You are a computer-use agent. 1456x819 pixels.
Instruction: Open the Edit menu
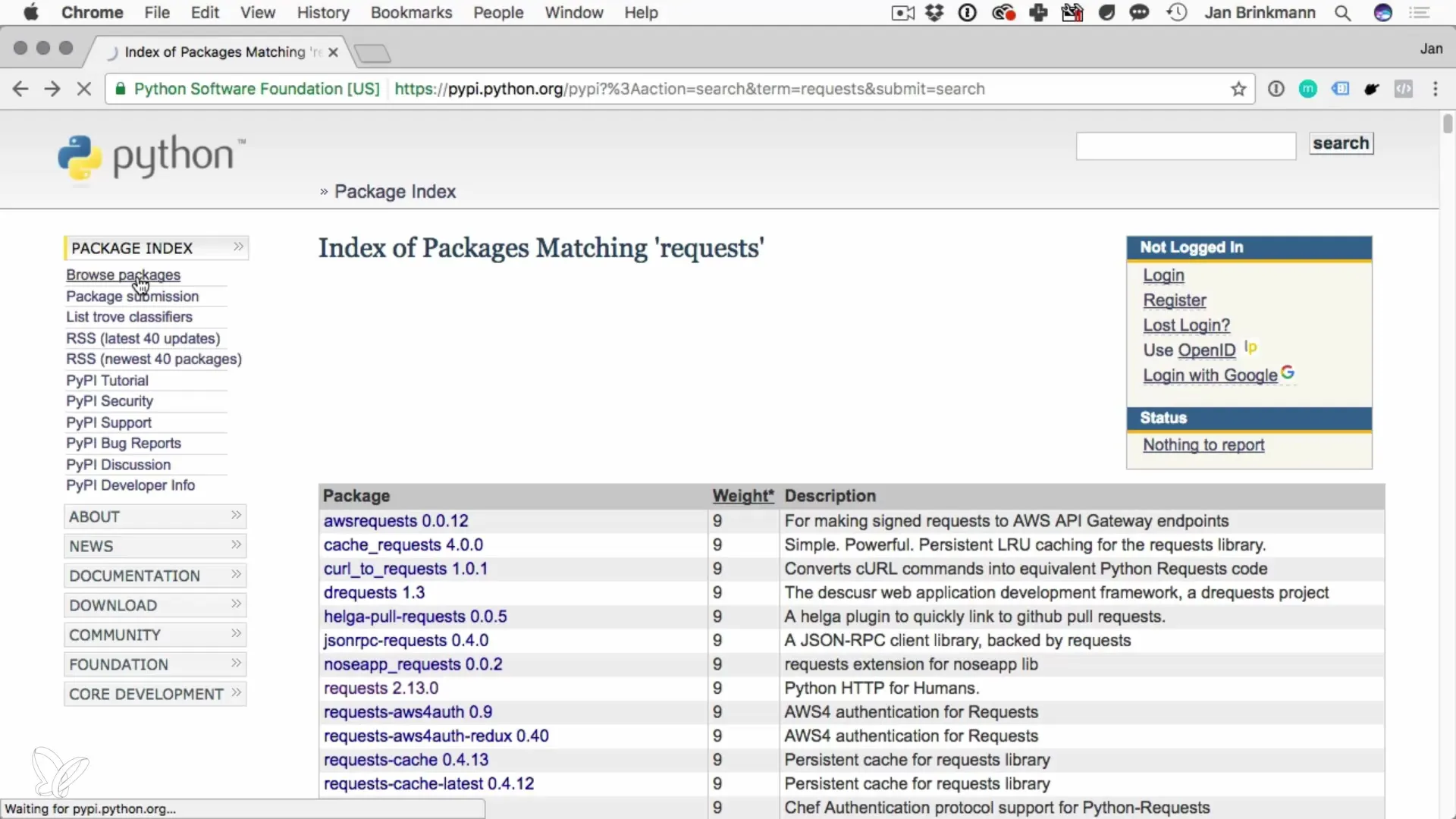tap(205, 13)
